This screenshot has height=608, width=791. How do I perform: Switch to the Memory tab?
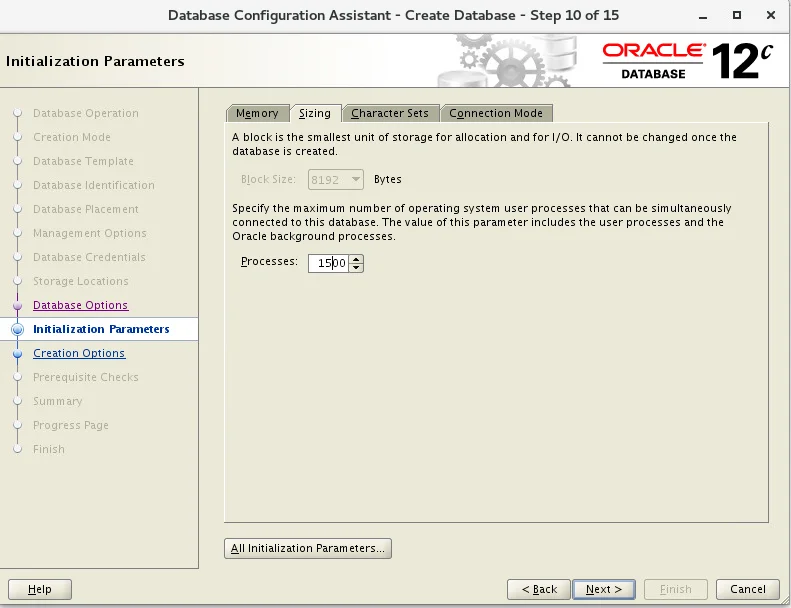coord(257,114)
